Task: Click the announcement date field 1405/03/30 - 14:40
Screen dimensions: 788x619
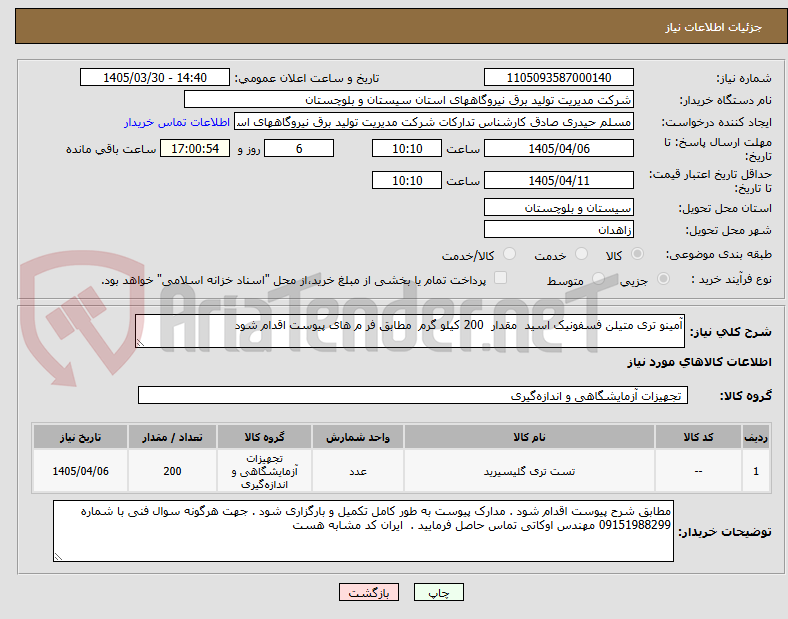Action: point(155,77)
